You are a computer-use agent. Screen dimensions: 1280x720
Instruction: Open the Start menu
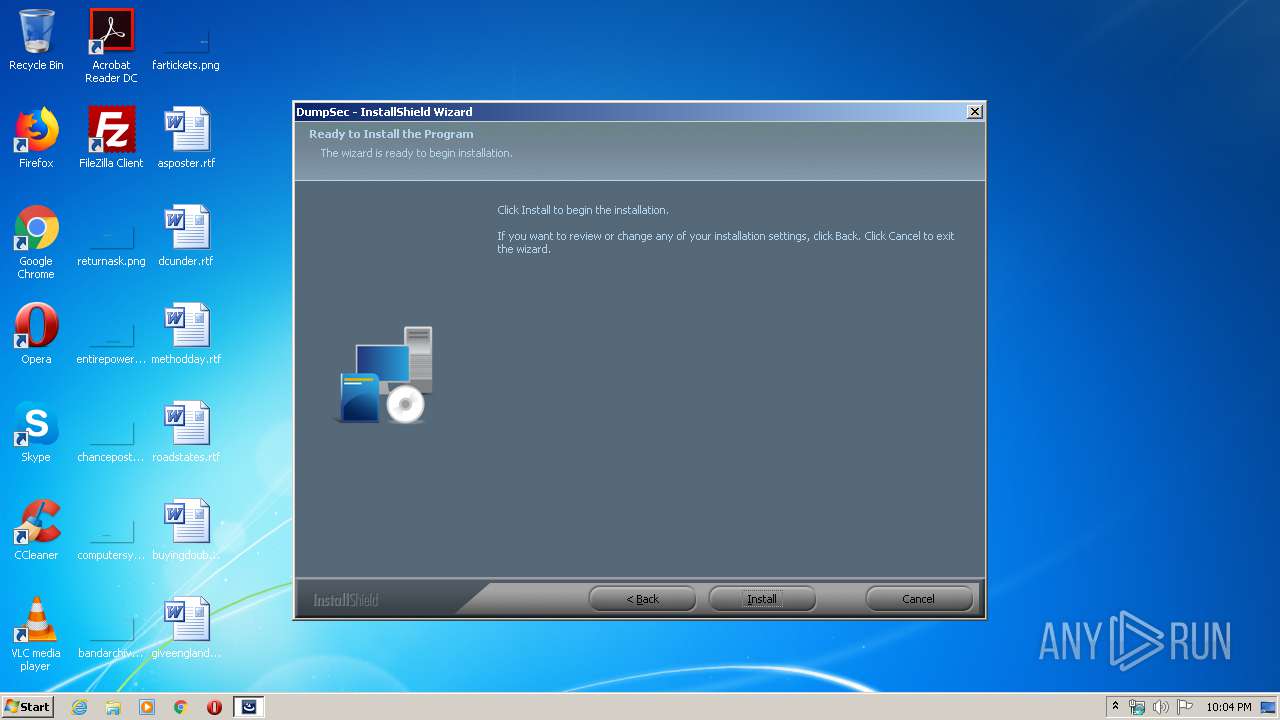tap(28, 706)
